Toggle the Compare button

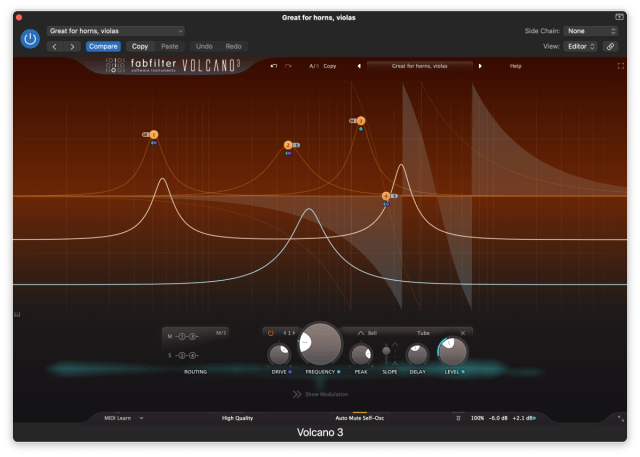point(103,47)
